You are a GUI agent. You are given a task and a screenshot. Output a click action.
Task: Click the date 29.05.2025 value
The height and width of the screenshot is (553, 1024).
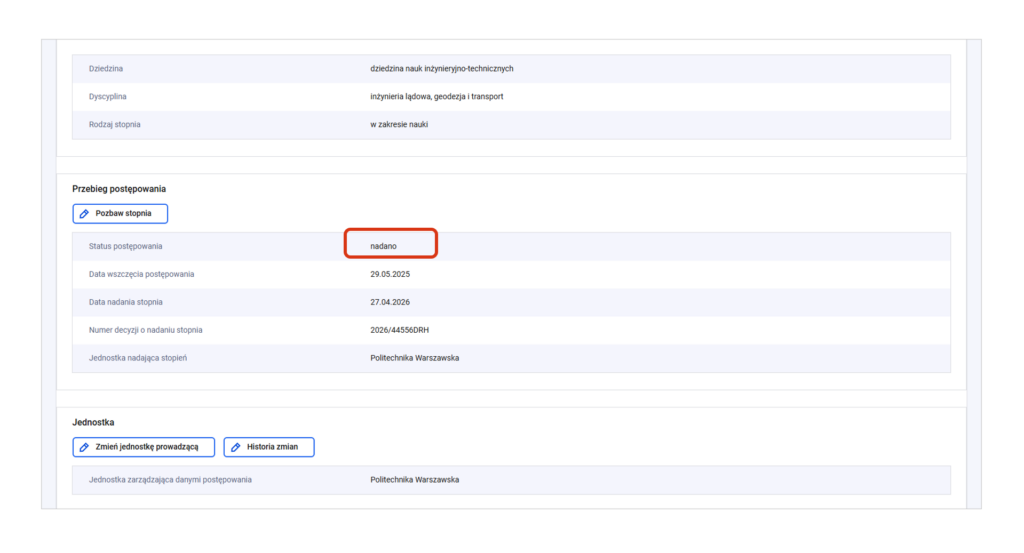click(x=390, y=274)
